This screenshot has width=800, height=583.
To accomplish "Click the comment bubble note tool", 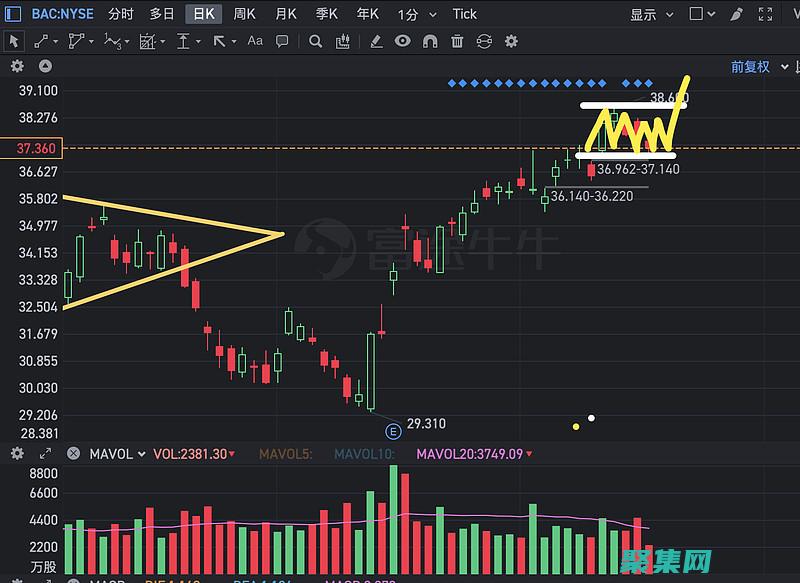I will coord(282,41).
